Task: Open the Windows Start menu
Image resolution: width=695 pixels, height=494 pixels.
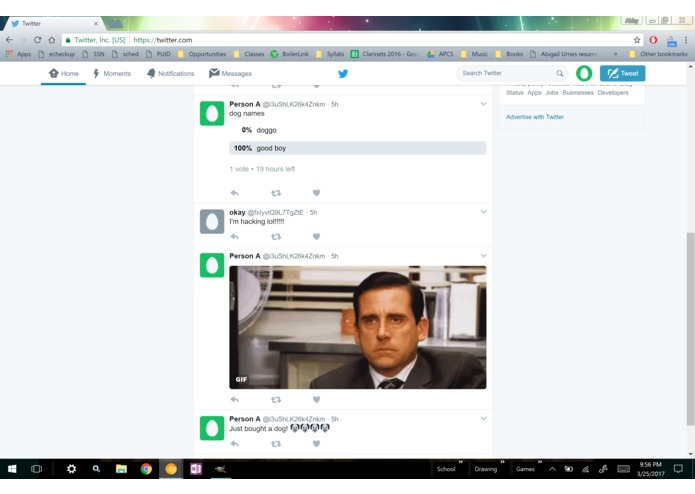Action: click(x=12, y=469)
